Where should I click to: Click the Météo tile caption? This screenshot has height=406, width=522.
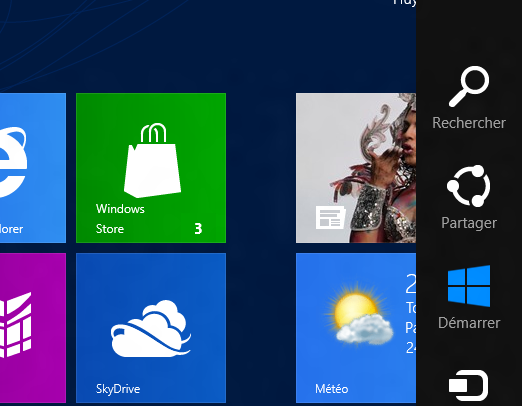(x=332, y=389)
